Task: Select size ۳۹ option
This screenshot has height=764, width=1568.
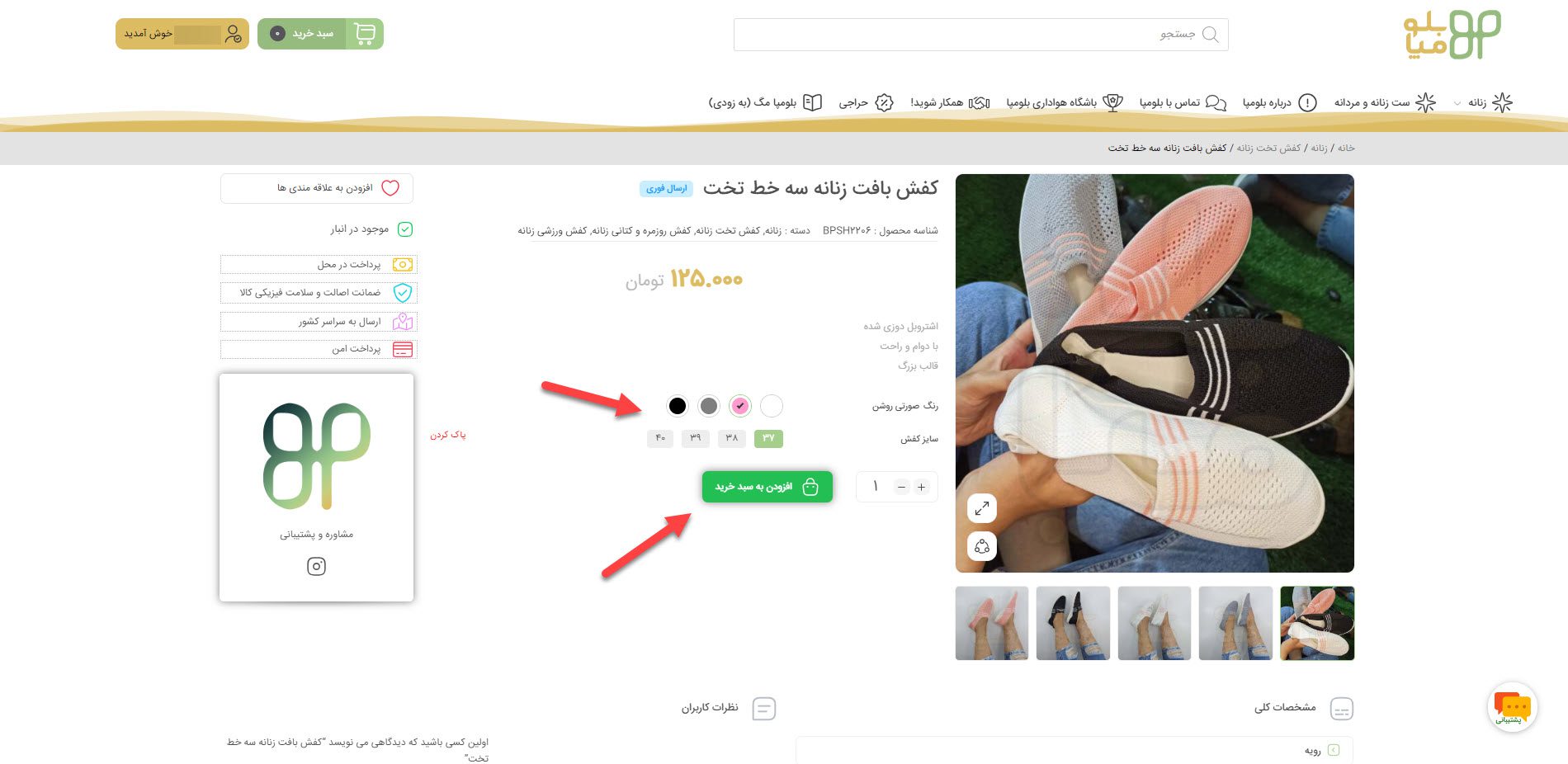Action: (696, 438)
